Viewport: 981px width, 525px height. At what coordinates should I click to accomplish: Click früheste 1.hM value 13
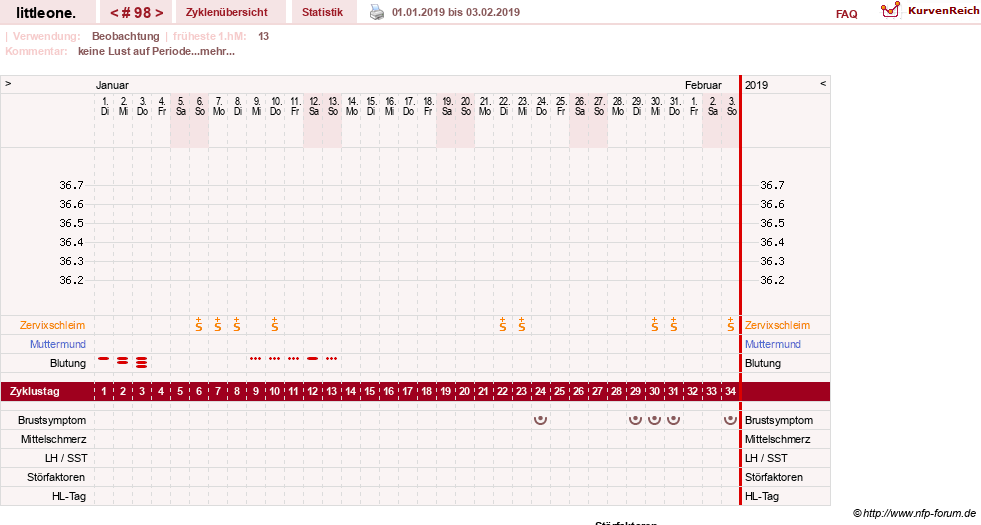[263, 36]
